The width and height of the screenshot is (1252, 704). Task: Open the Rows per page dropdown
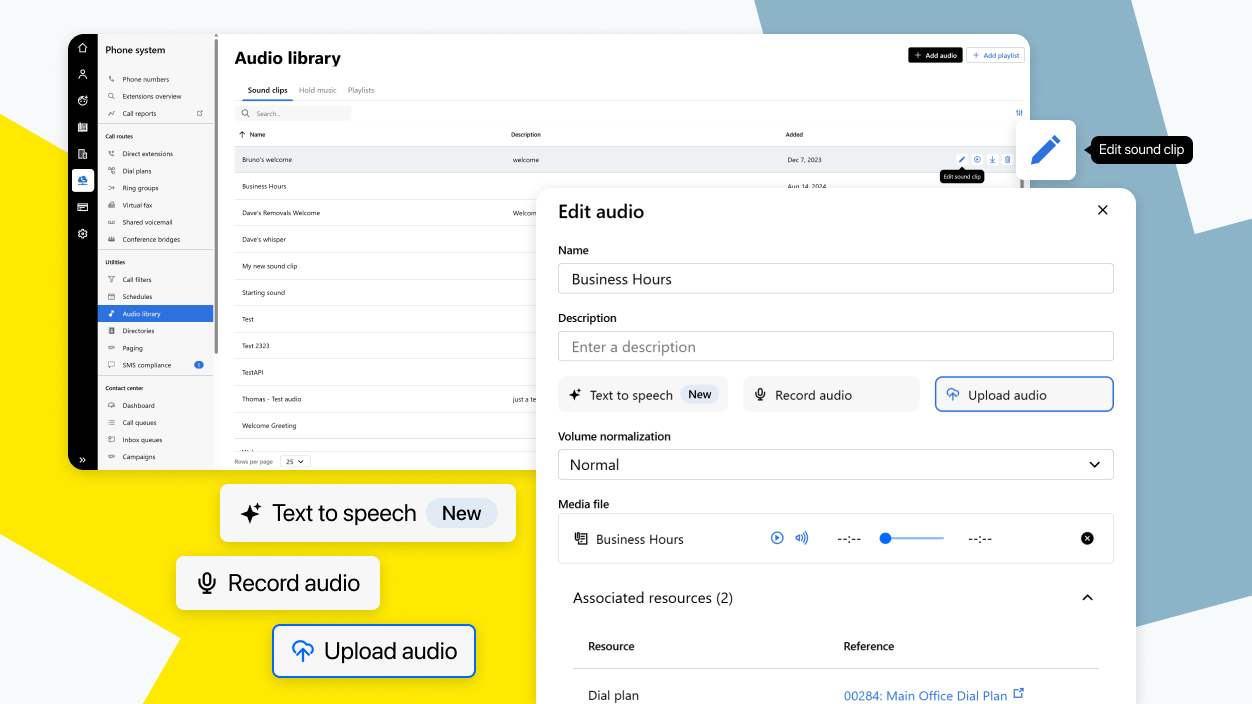coord(296,462)
